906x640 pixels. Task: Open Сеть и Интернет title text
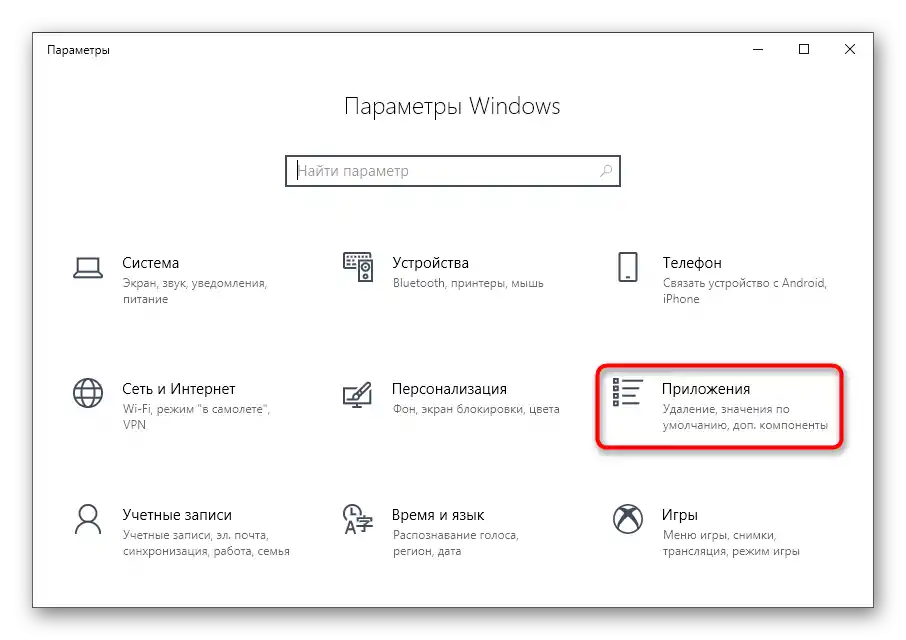click(179, 389)
